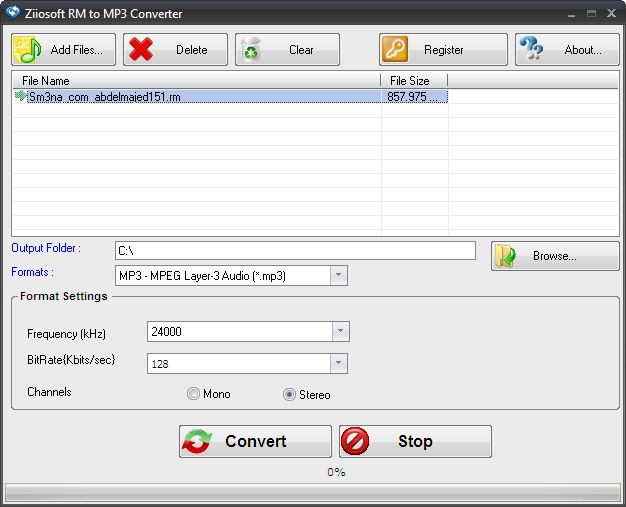Minimize the converter window
This screenshot has height=507, width=626.
pyautogui.click(x=571, y=14)
